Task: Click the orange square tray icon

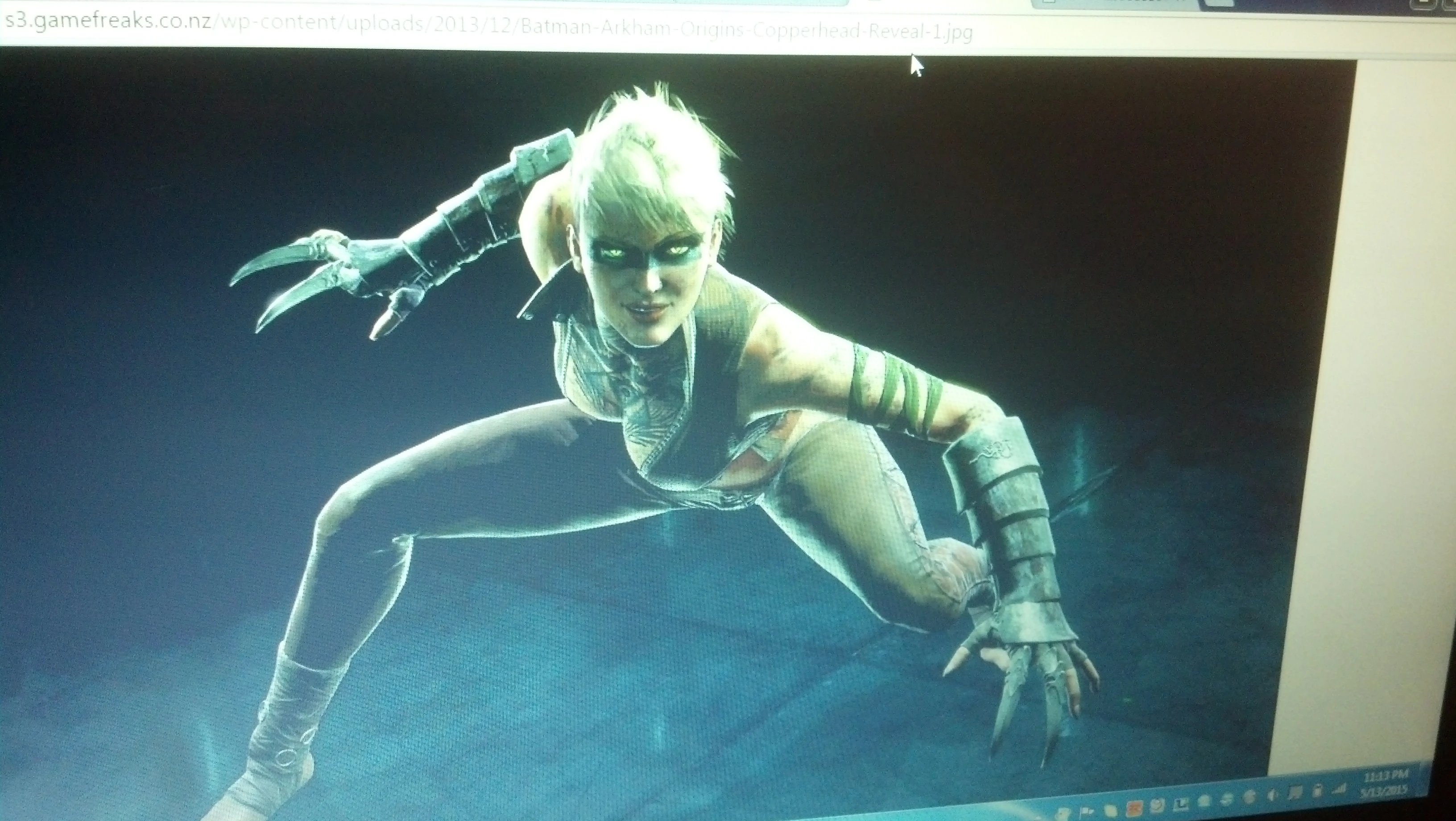Action: (1134, 809)
